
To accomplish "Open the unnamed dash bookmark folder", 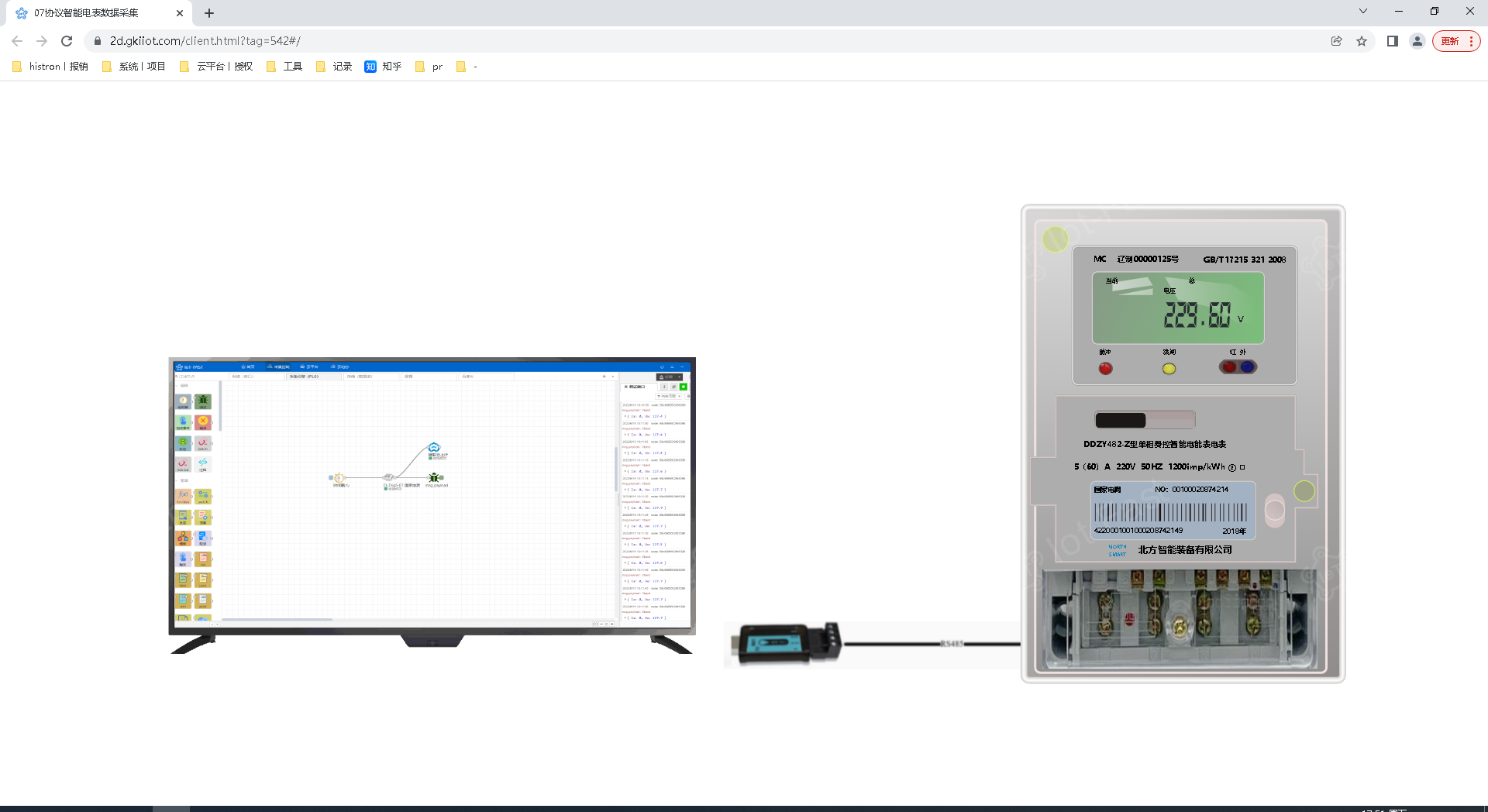I will [467, 67].
